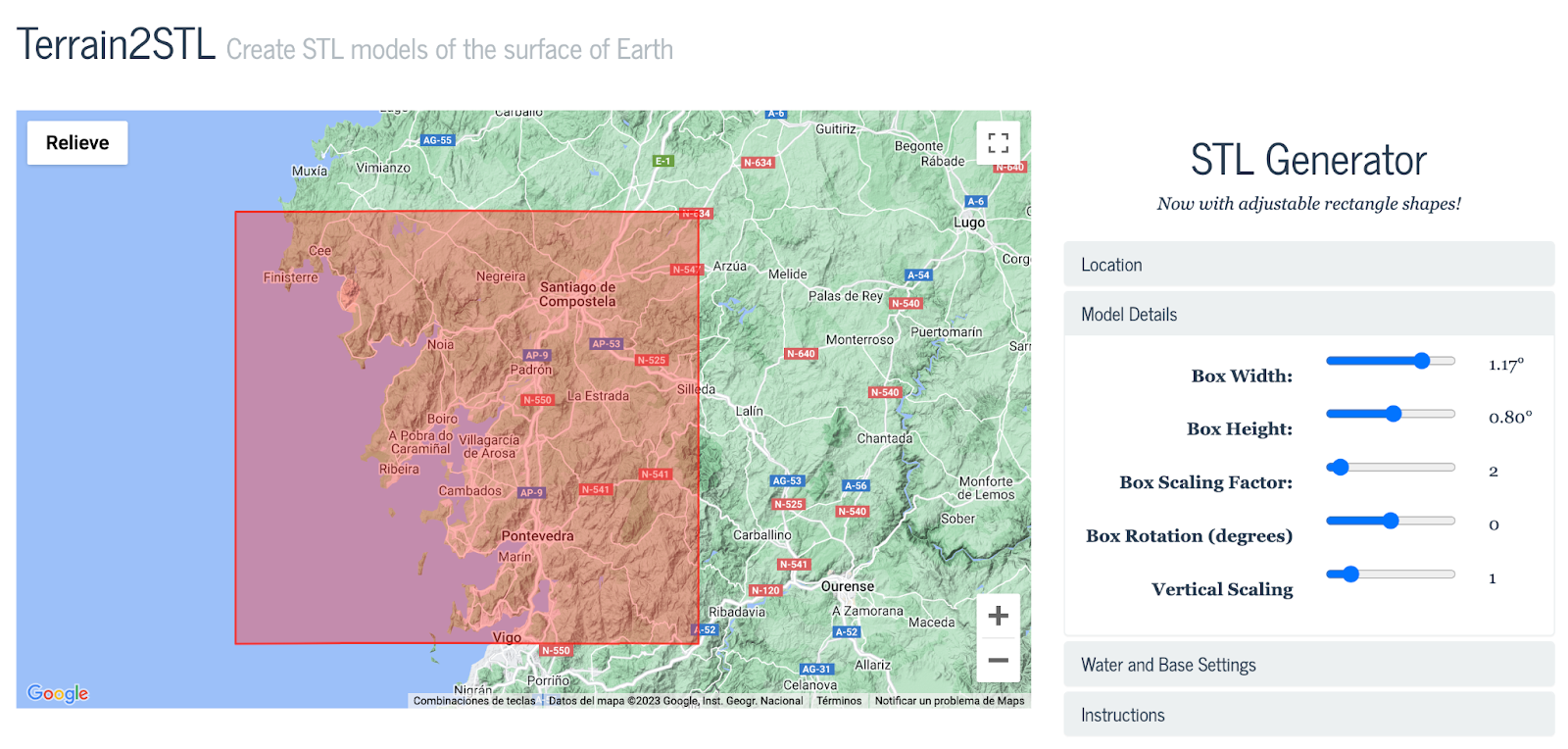Click the N-640 road shield near Monterroso
The width and height of the screenshot is (1568, 749).
coord(801,354)
